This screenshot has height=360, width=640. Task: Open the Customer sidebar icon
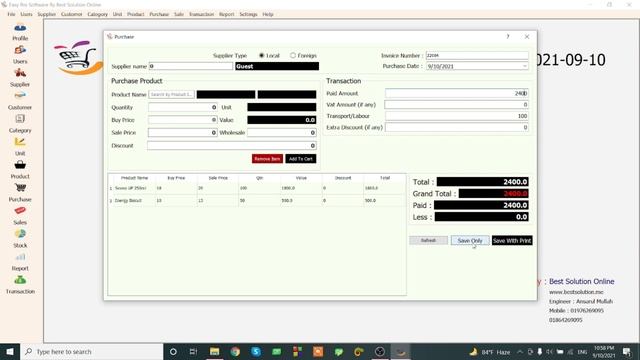click(x=20, y=96)
